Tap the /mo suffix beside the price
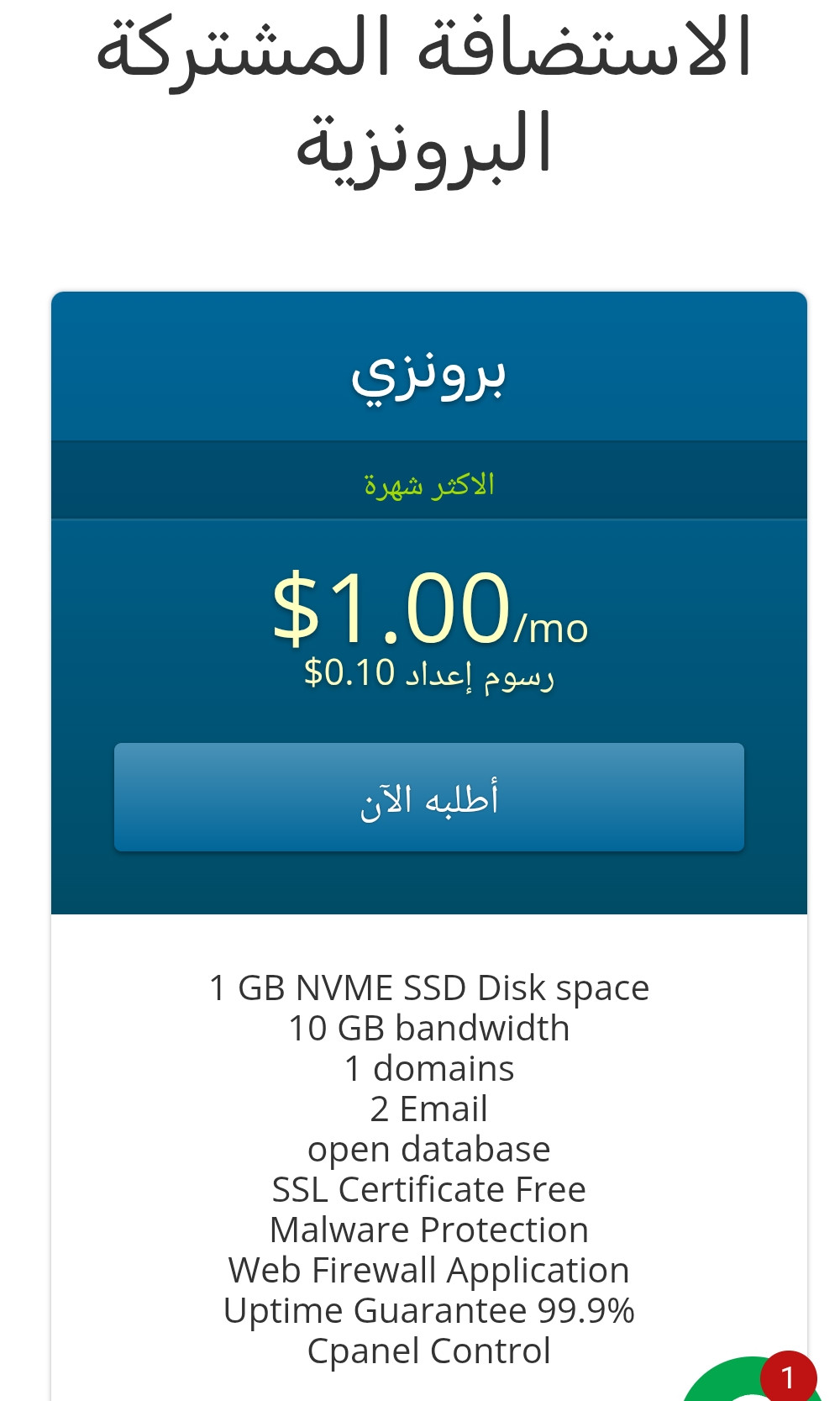840x1401 pixels. click(551, 629)
